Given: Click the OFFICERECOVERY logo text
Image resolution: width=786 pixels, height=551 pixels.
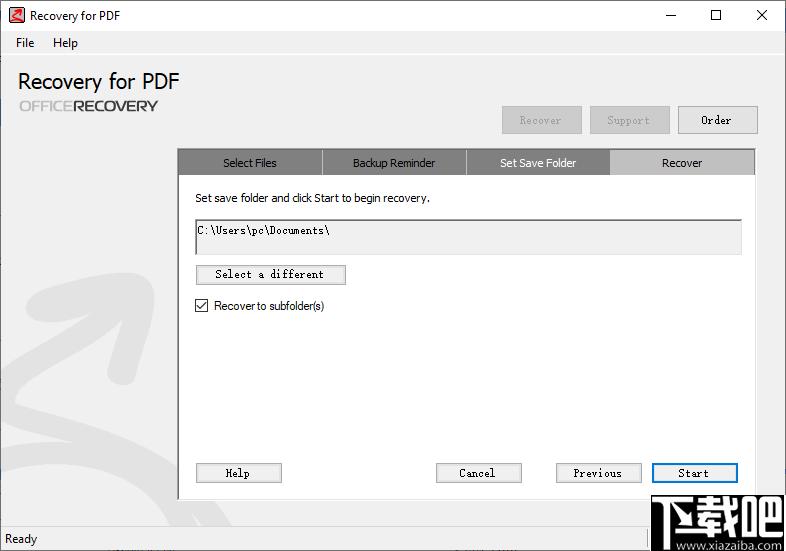Looking at the screenshot, I should (88, 106).
